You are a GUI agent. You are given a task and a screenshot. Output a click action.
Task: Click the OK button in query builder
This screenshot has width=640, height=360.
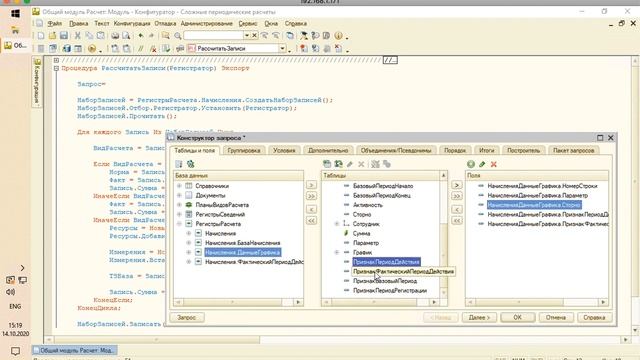518,318
